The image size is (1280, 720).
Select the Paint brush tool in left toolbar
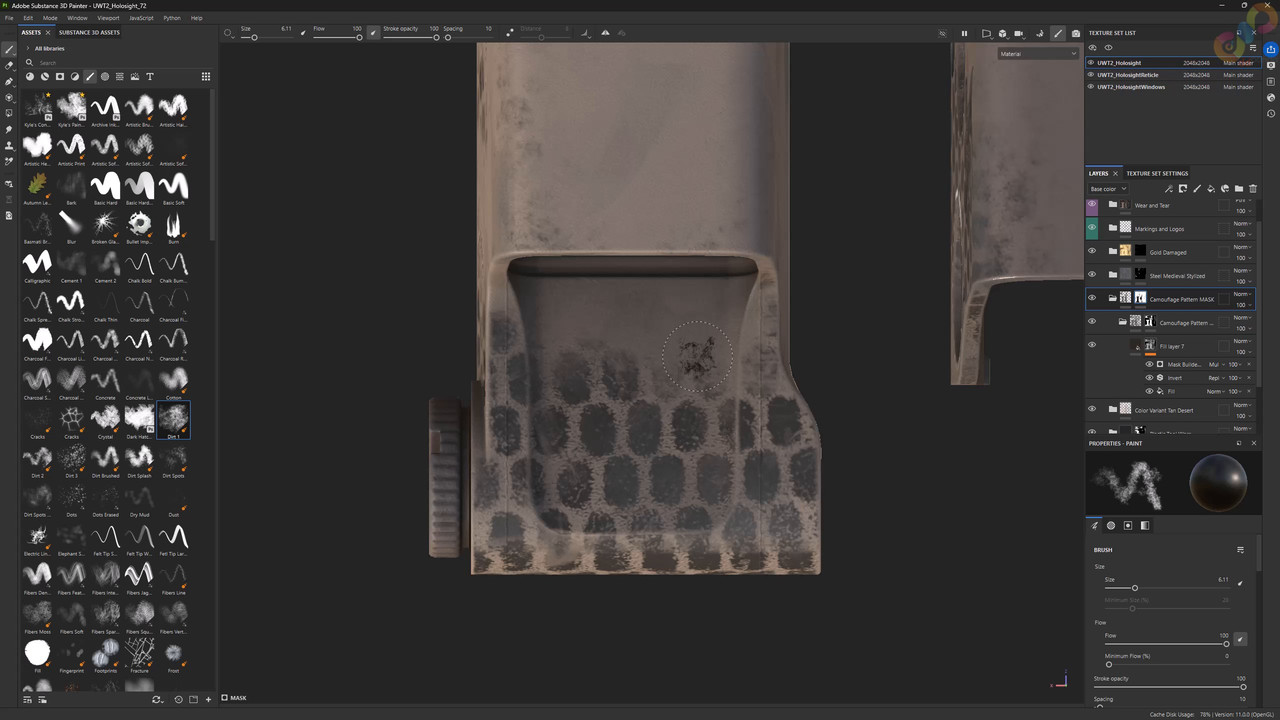pyautogui.click(x=9, y=49)
